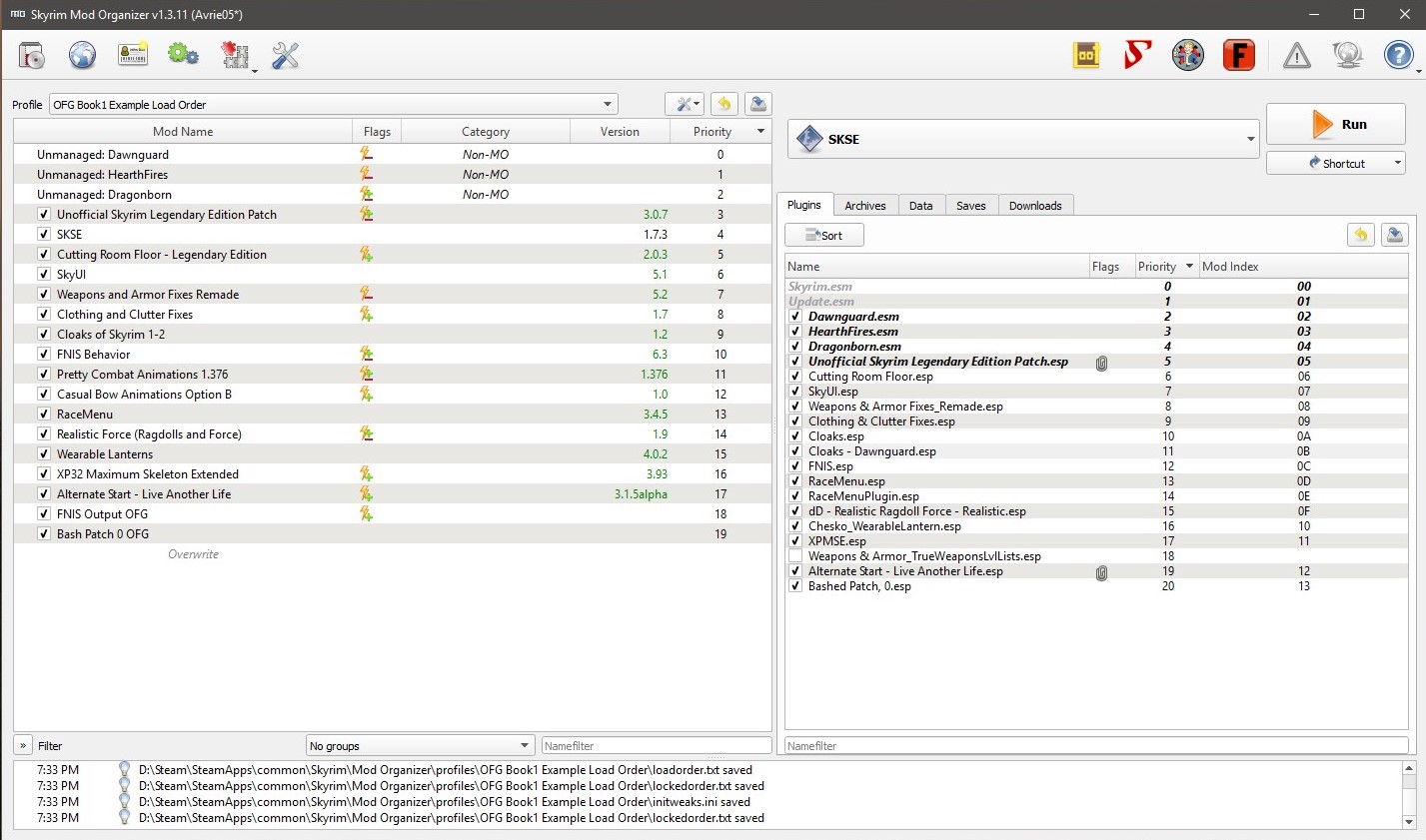
Task: Sort by the Mod Name column header
Action: click(x=183, y=131)
